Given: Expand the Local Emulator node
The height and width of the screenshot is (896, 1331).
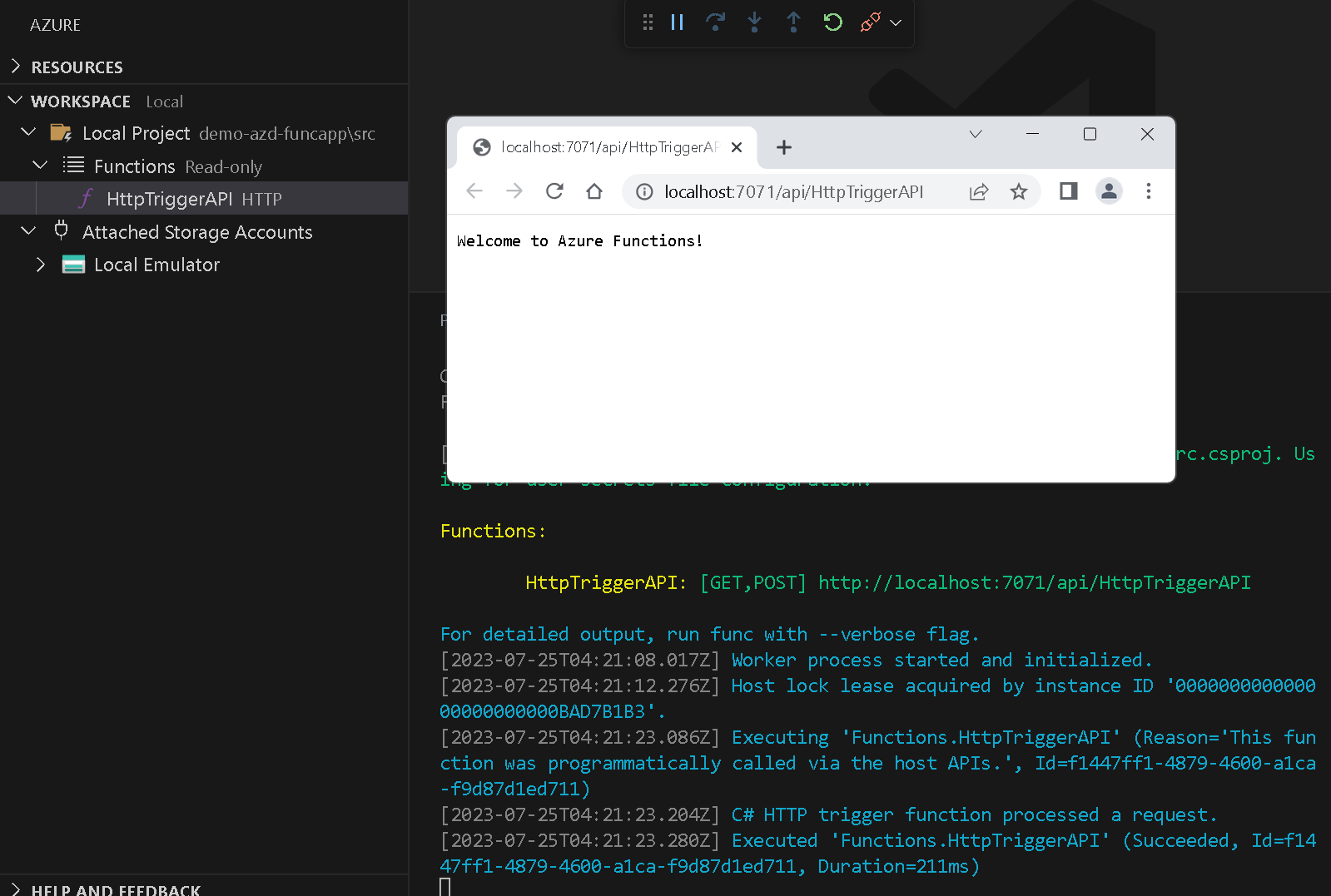Looking at the screenshot, I should tap(40, 264).
